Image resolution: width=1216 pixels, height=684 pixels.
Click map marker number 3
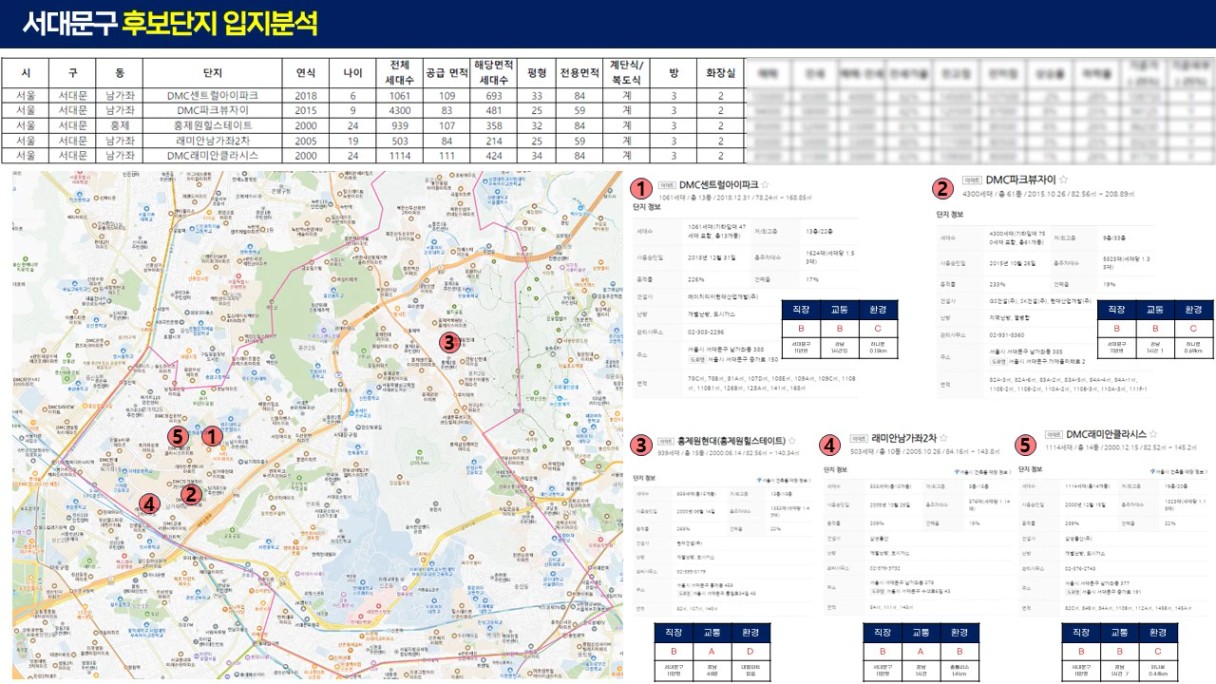(x=449, y=341)
